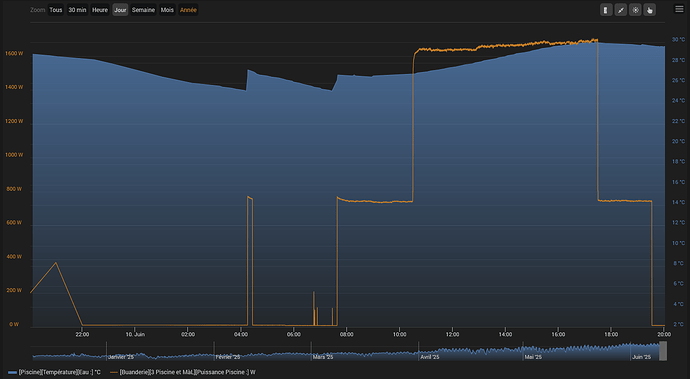Viewport: 690px width, 379px height.
Task: Click the 800 W y-axis label
Action: 14,189
